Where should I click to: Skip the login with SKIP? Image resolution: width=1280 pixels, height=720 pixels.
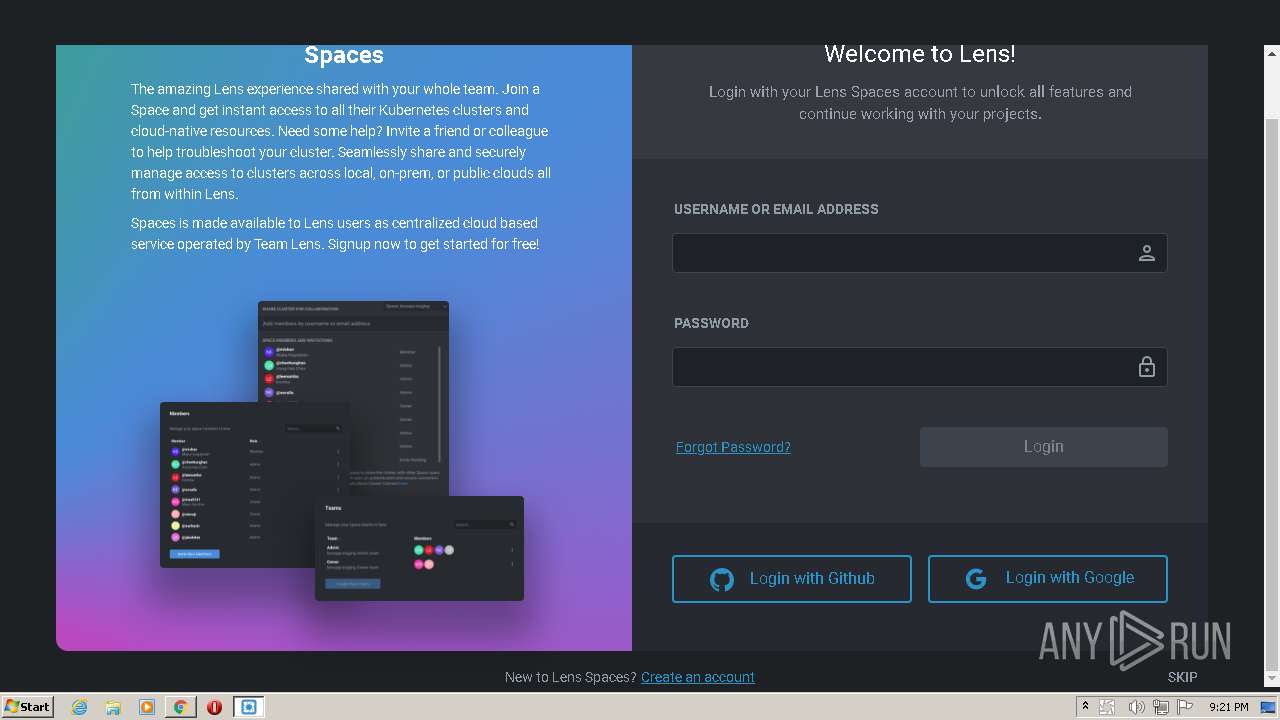pyautogui.click(x=1182, y=677)
